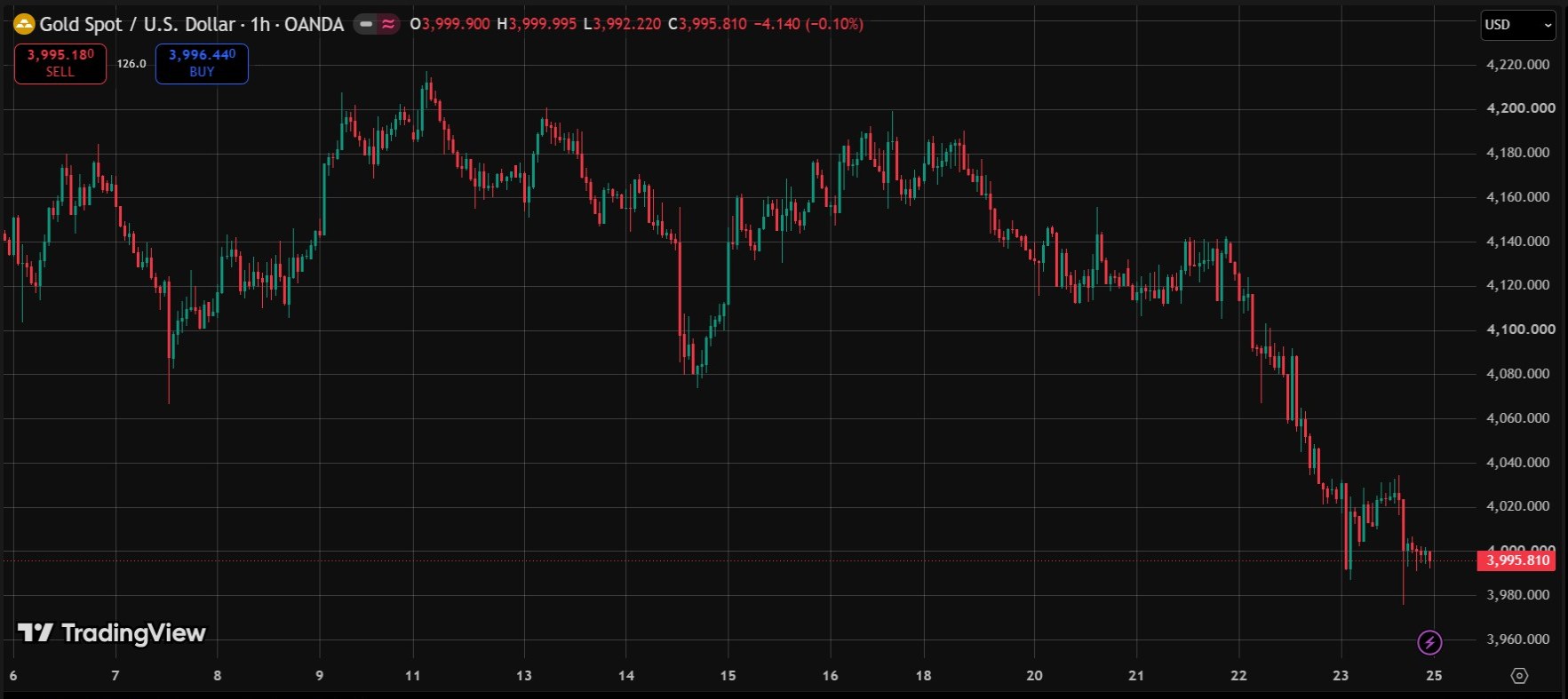Click the 4,200.000 price axis label
This screenshot has width=1568, height=699.
[x=1521, y=108]
